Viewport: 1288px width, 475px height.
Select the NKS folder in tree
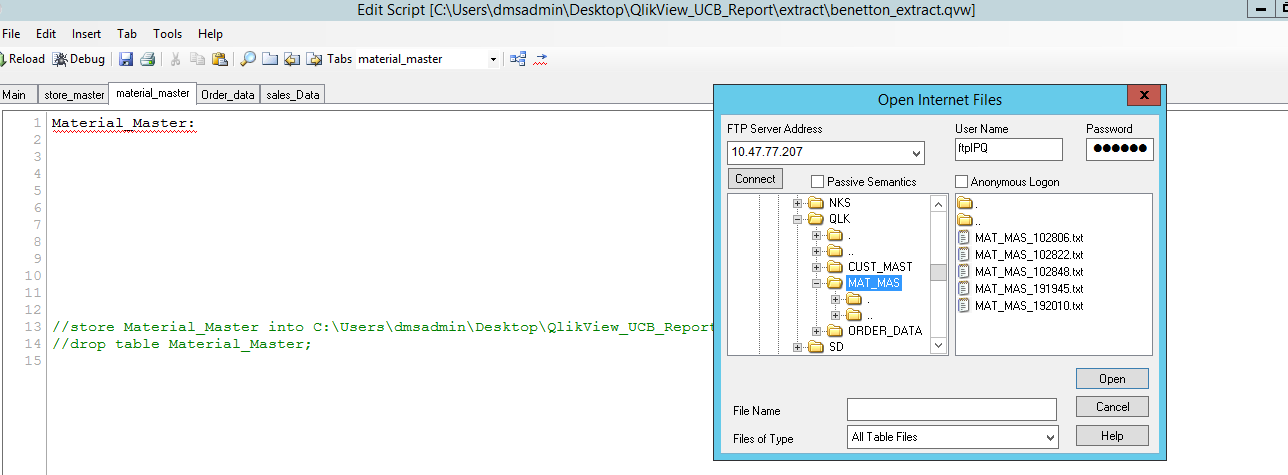click(840, 202)
